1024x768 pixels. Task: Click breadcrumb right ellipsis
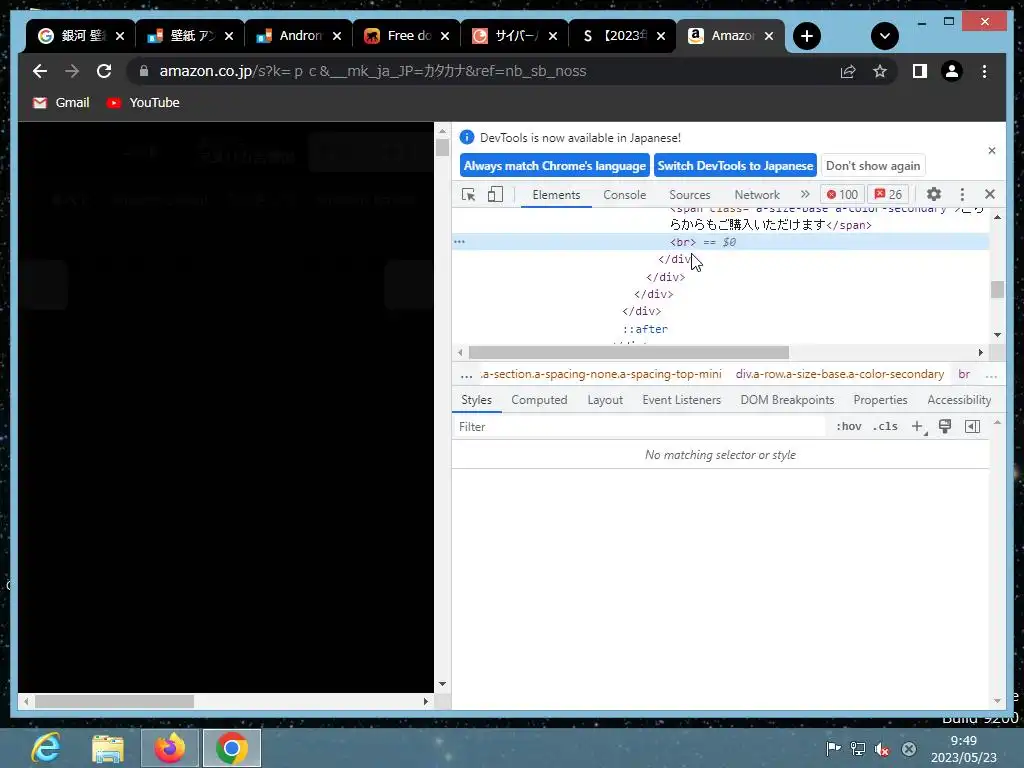tap(991, 375)
